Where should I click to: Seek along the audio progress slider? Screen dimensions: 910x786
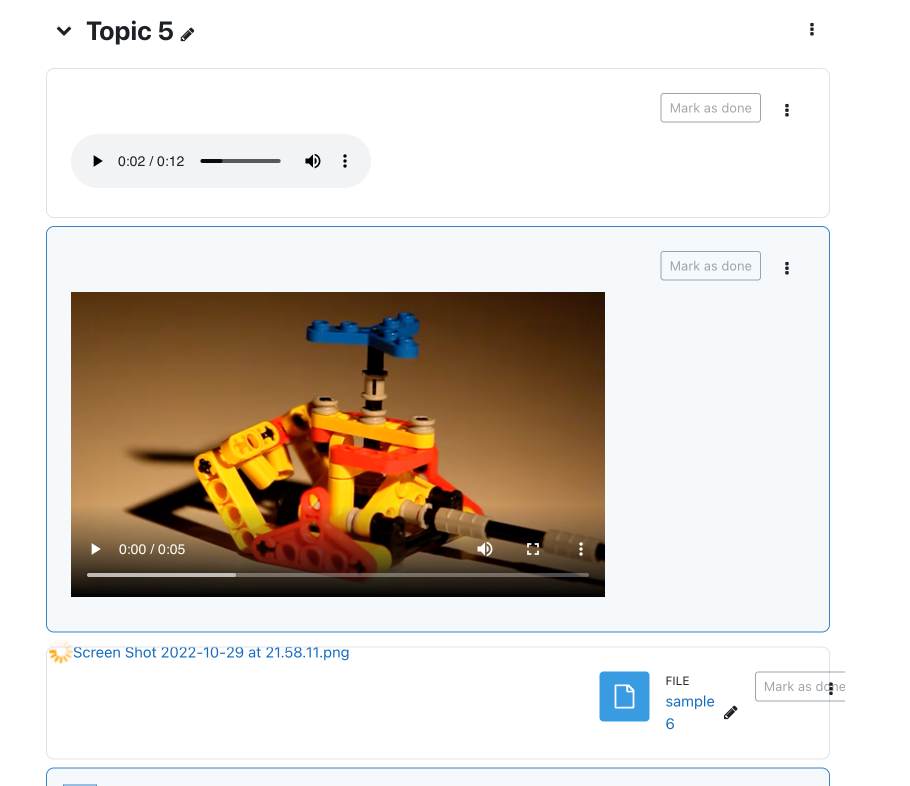point(240,161)
